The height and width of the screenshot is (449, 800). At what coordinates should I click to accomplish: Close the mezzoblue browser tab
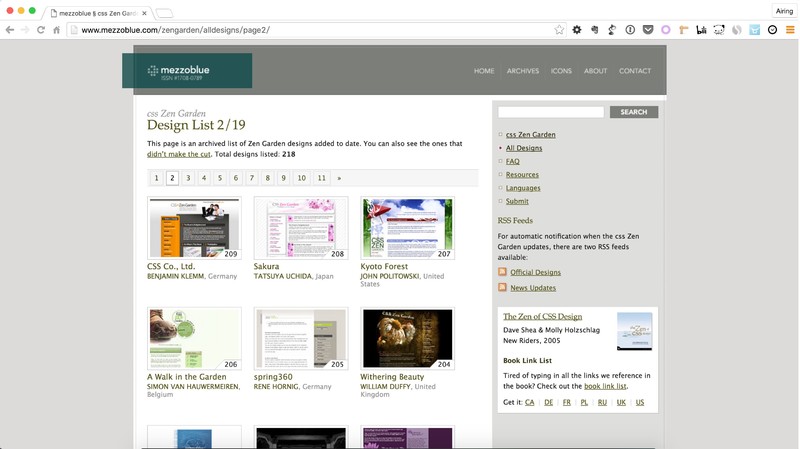pyautogui.click(x=144, y=13)
